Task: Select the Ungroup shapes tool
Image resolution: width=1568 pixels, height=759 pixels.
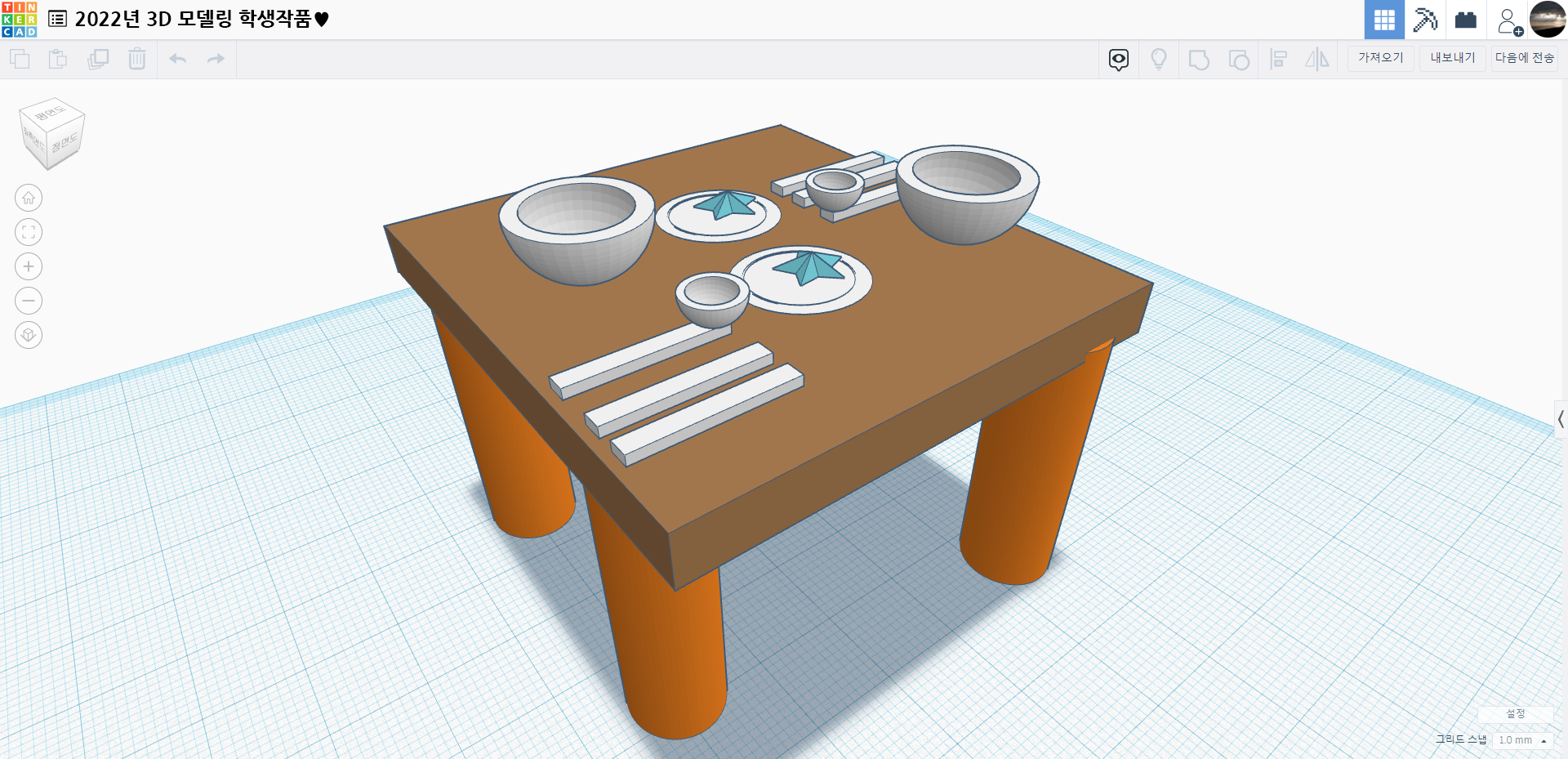Action: [x=1239, y=60]
